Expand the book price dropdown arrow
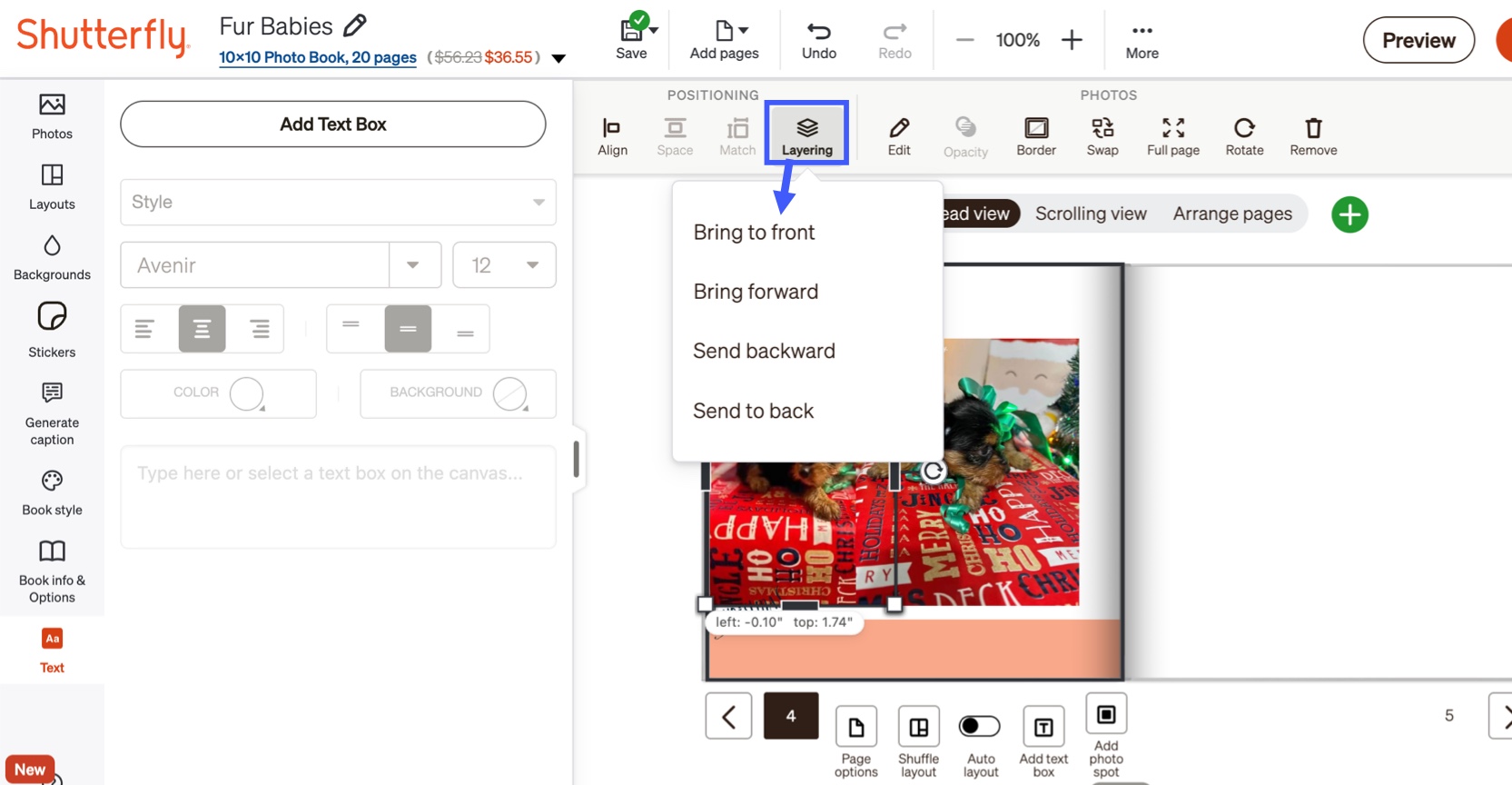 pyautogui.click(x=559, y=58)
